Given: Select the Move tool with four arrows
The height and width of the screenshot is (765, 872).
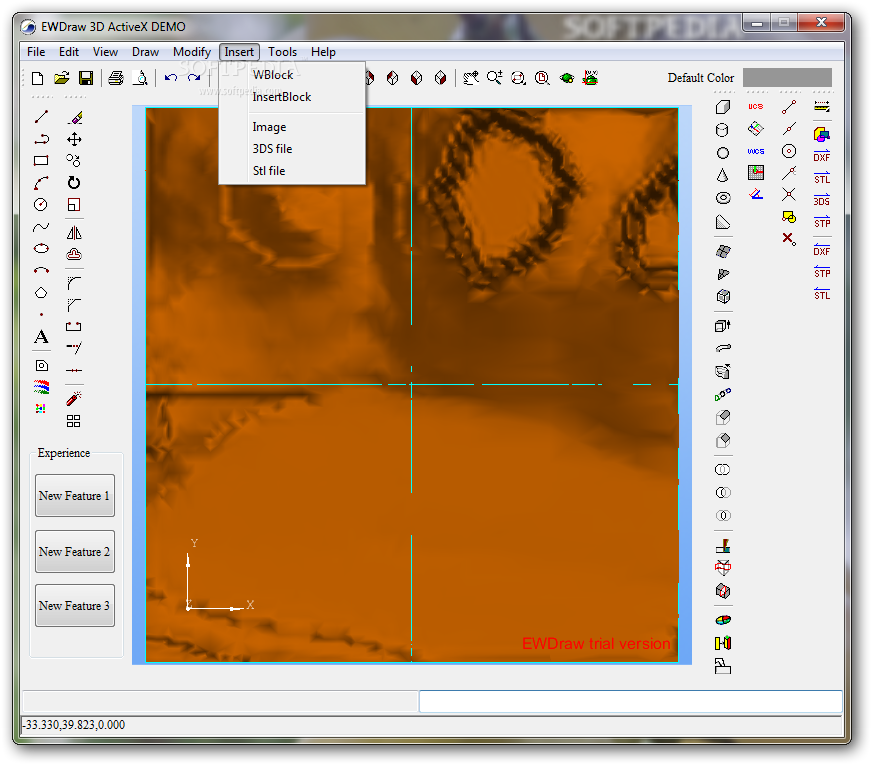Looking at the screenshot, I should tap(74, 139).
